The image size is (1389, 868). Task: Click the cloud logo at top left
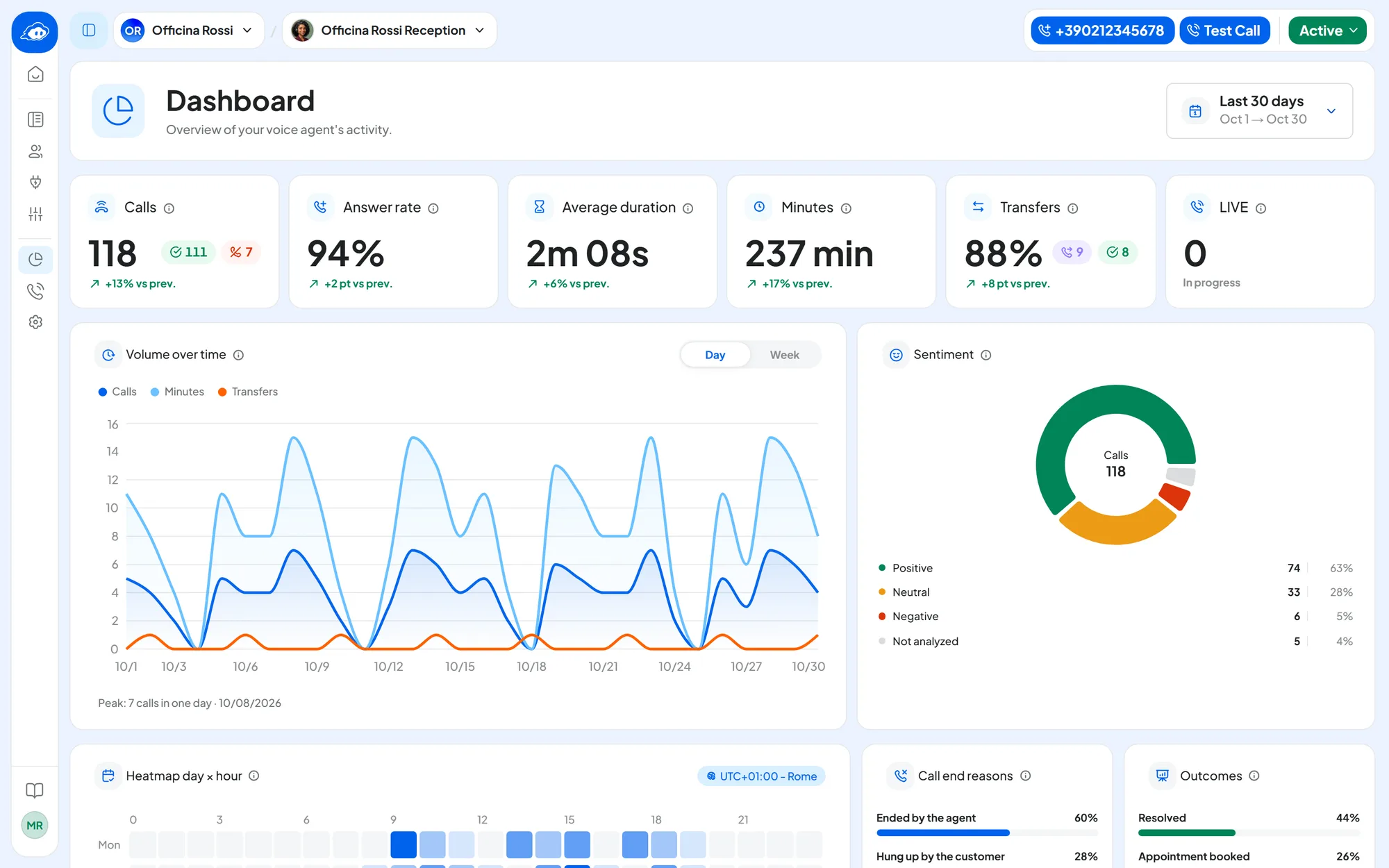point(35,32)
